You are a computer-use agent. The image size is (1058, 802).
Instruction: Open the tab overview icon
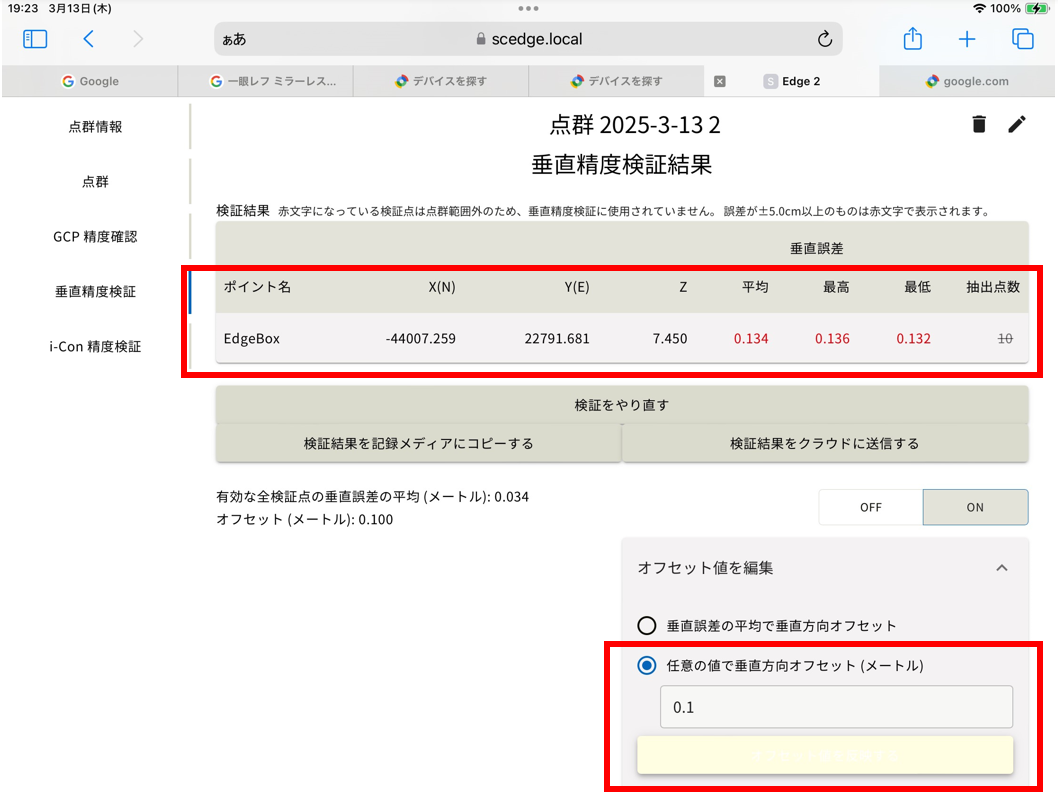click(1022, 39)
